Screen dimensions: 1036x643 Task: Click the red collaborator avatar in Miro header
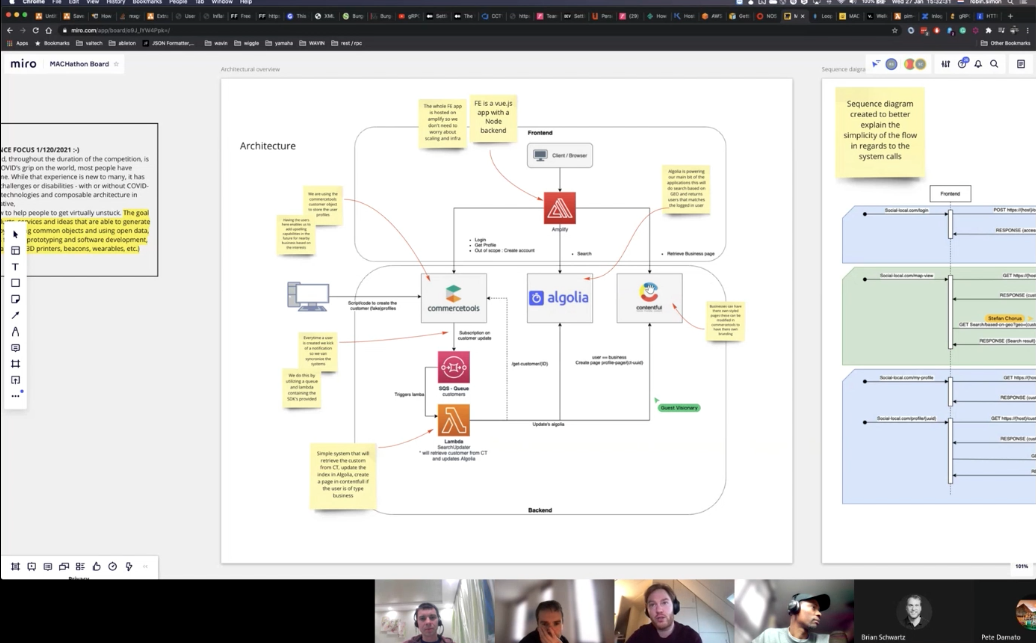910,64
